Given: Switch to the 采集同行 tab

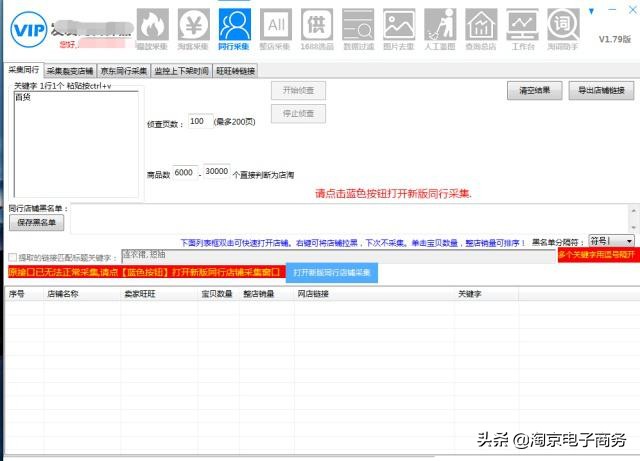Looking at the screenshot, I should (x=24, y=70).
